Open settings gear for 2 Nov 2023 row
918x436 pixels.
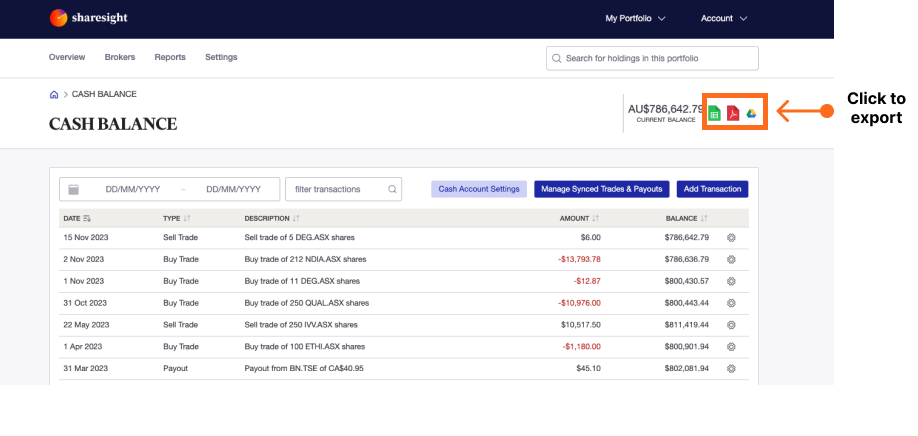pos(731,259)
